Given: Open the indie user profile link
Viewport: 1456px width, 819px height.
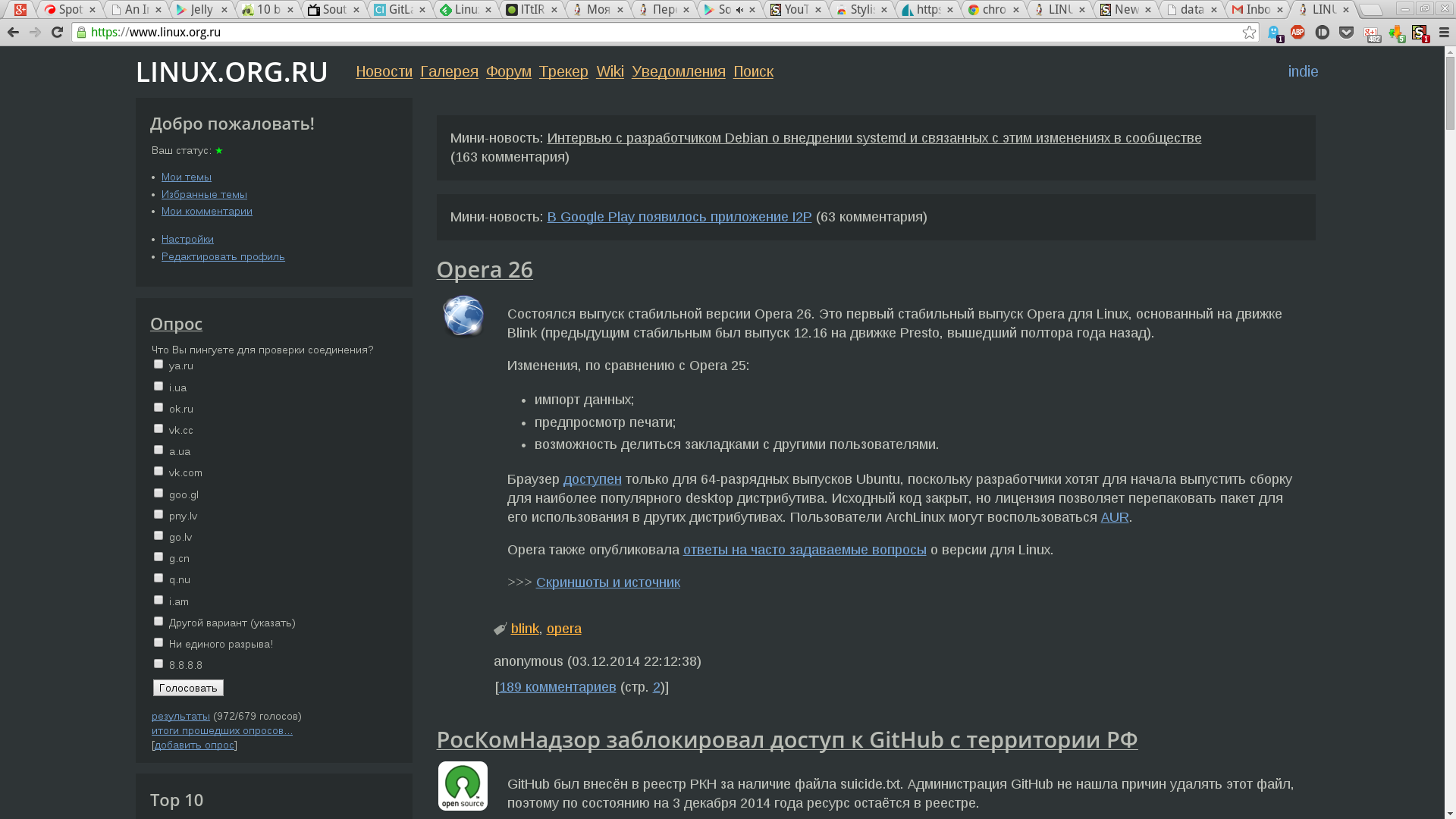Looking at the screenshot, I should click(1303, 71).
